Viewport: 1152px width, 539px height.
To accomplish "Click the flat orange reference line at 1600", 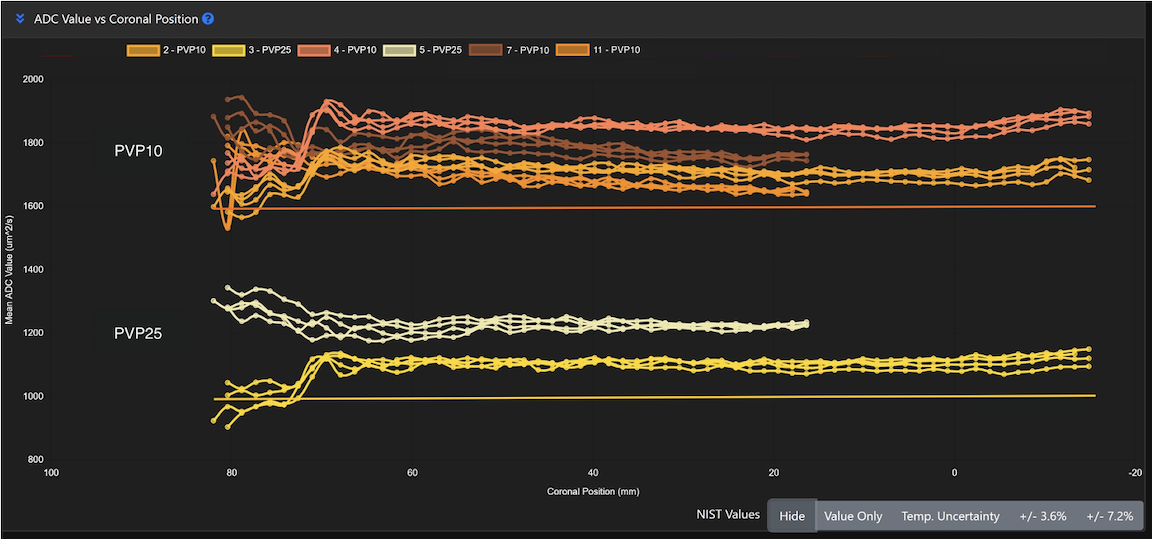I will [700, 206].
